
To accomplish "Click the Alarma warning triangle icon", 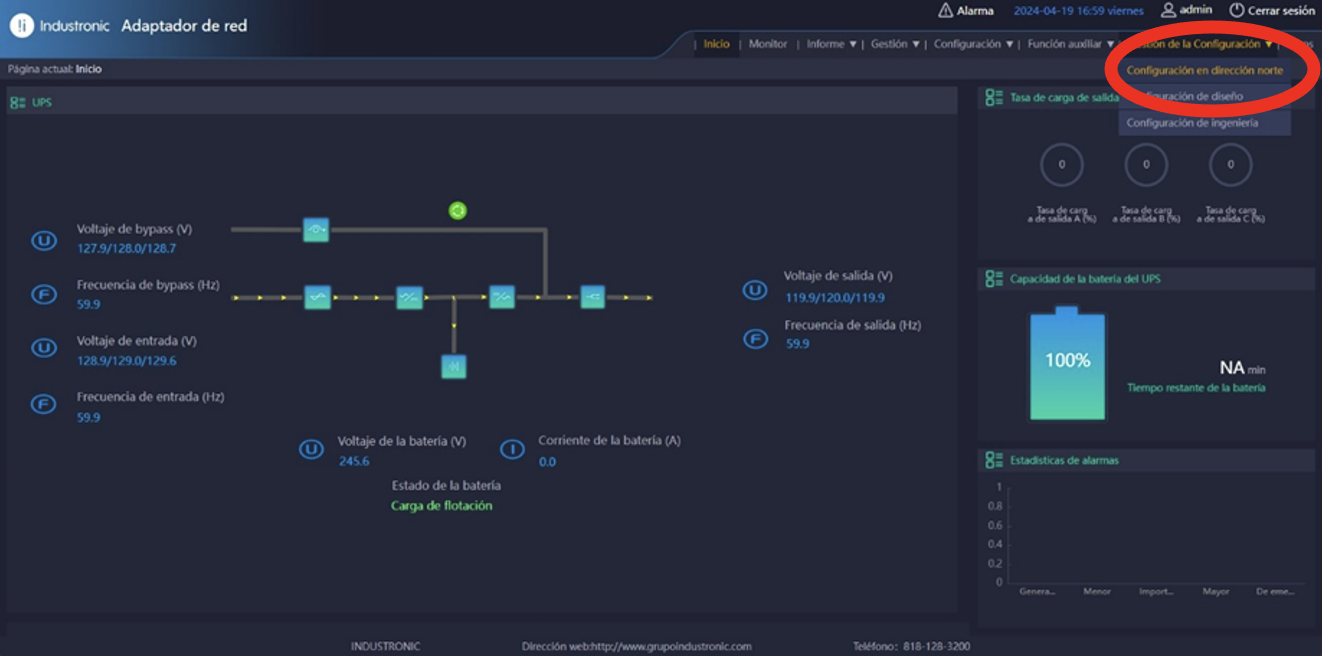I will pyautogui.click(x=945, y=11).
